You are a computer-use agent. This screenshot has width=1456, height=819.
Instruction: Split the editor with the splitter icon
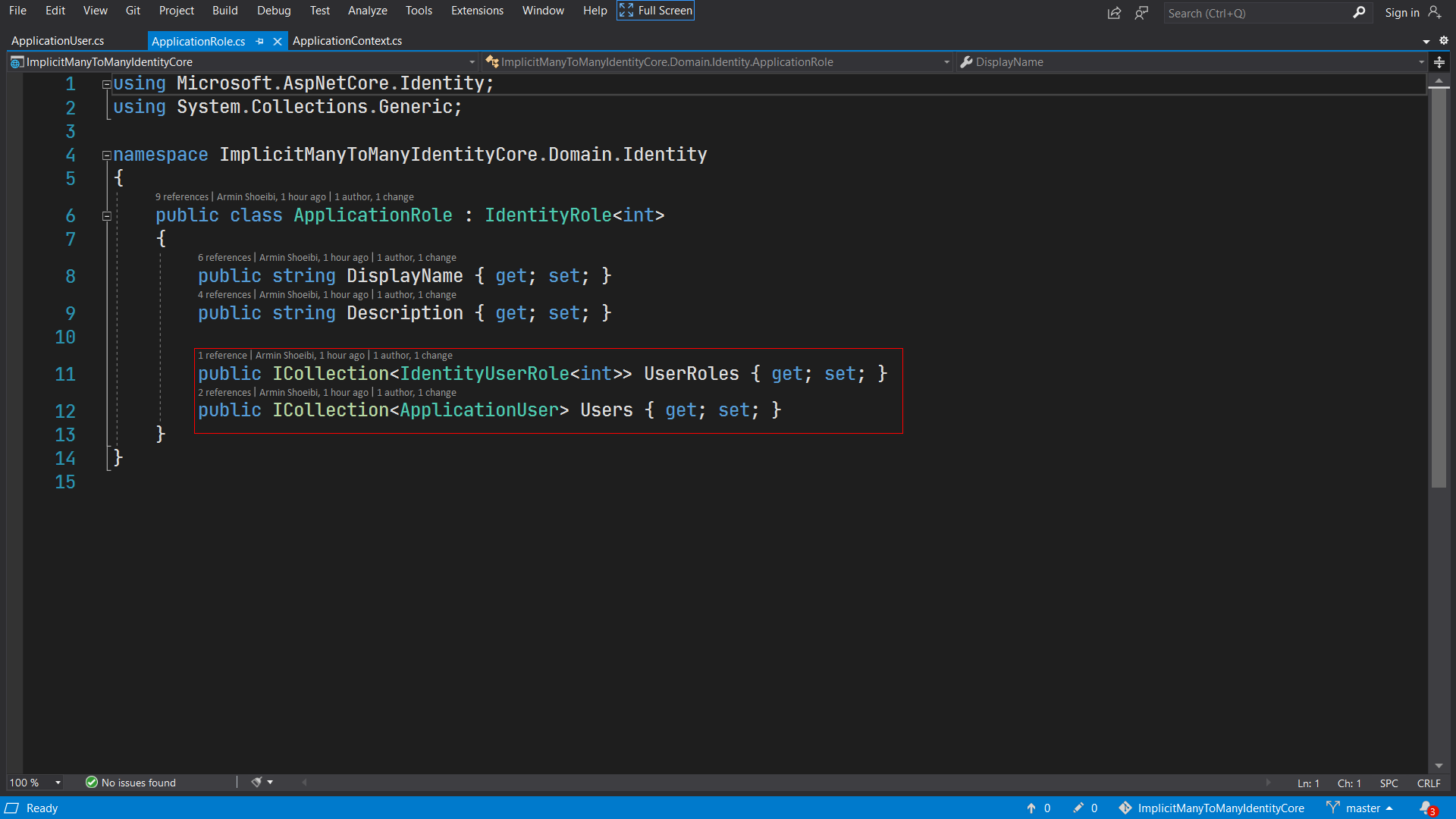point(1440,62)
